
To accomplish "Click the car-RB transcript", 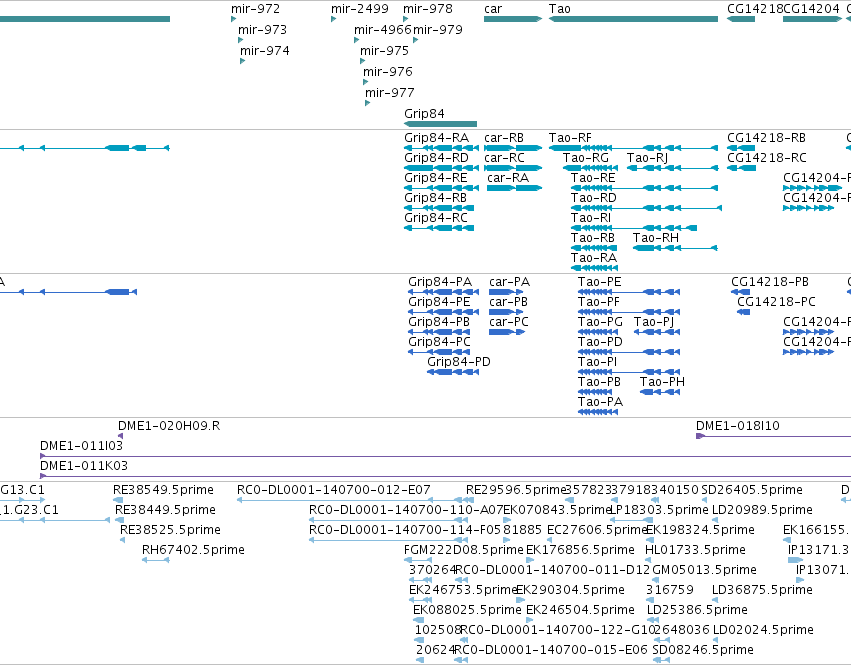I will pyautogui.click(x=513, y=148).
